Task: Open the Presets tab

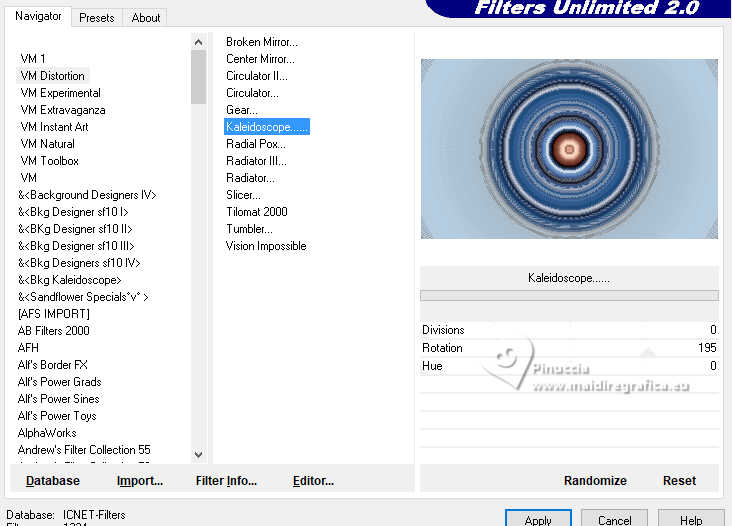Action: (x=97, y=18)
